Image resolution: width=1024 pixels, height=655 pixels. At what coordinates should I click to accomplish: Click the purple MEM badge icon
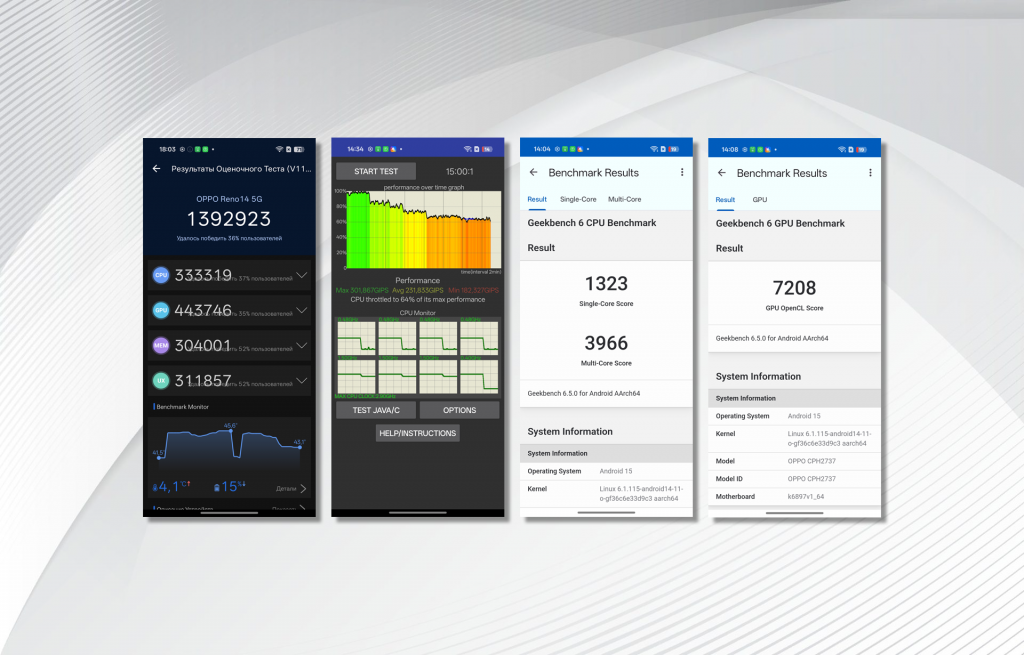click(x=161, y=345)
